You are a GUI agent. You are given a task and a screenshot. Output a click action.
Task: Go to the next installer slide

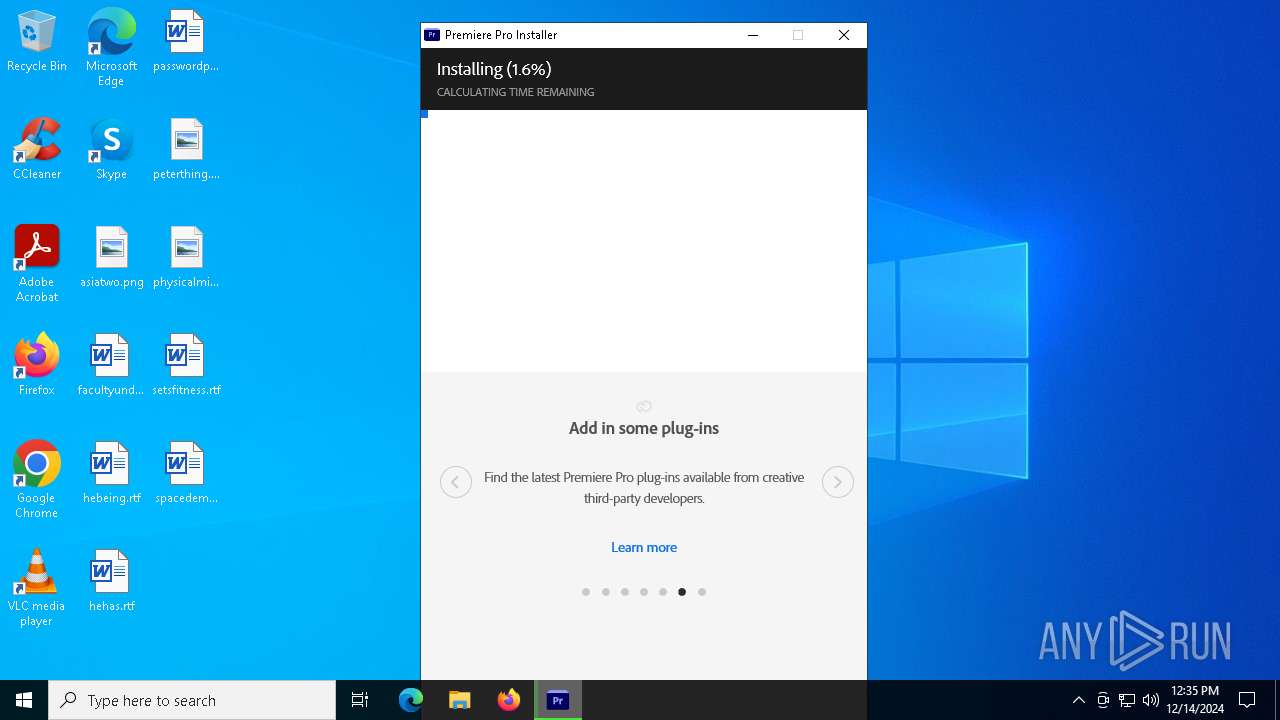pos(838,482)
